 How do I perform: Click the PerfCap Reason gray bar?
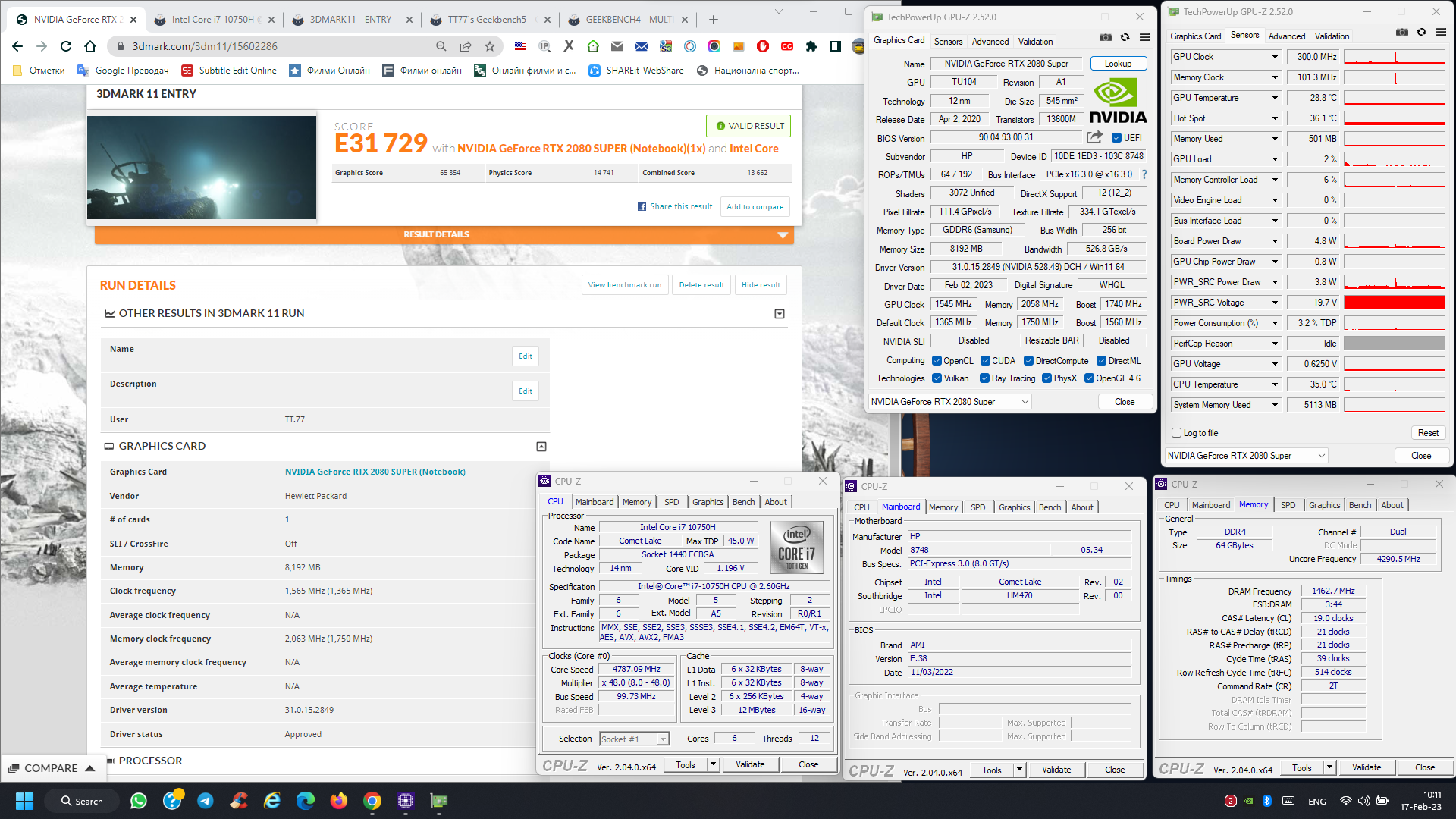pyautogui.click(x=1394, y=344)
